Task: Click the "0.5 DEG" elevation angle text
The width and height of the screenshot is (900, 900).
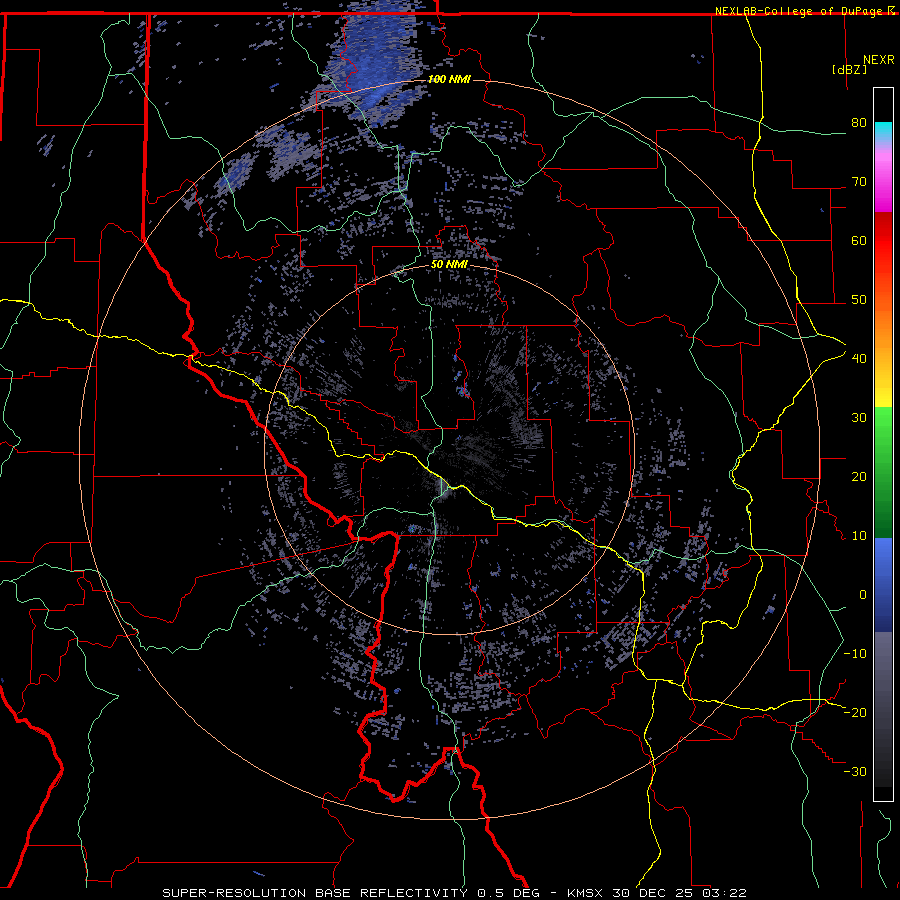Action: coord(509,893)
